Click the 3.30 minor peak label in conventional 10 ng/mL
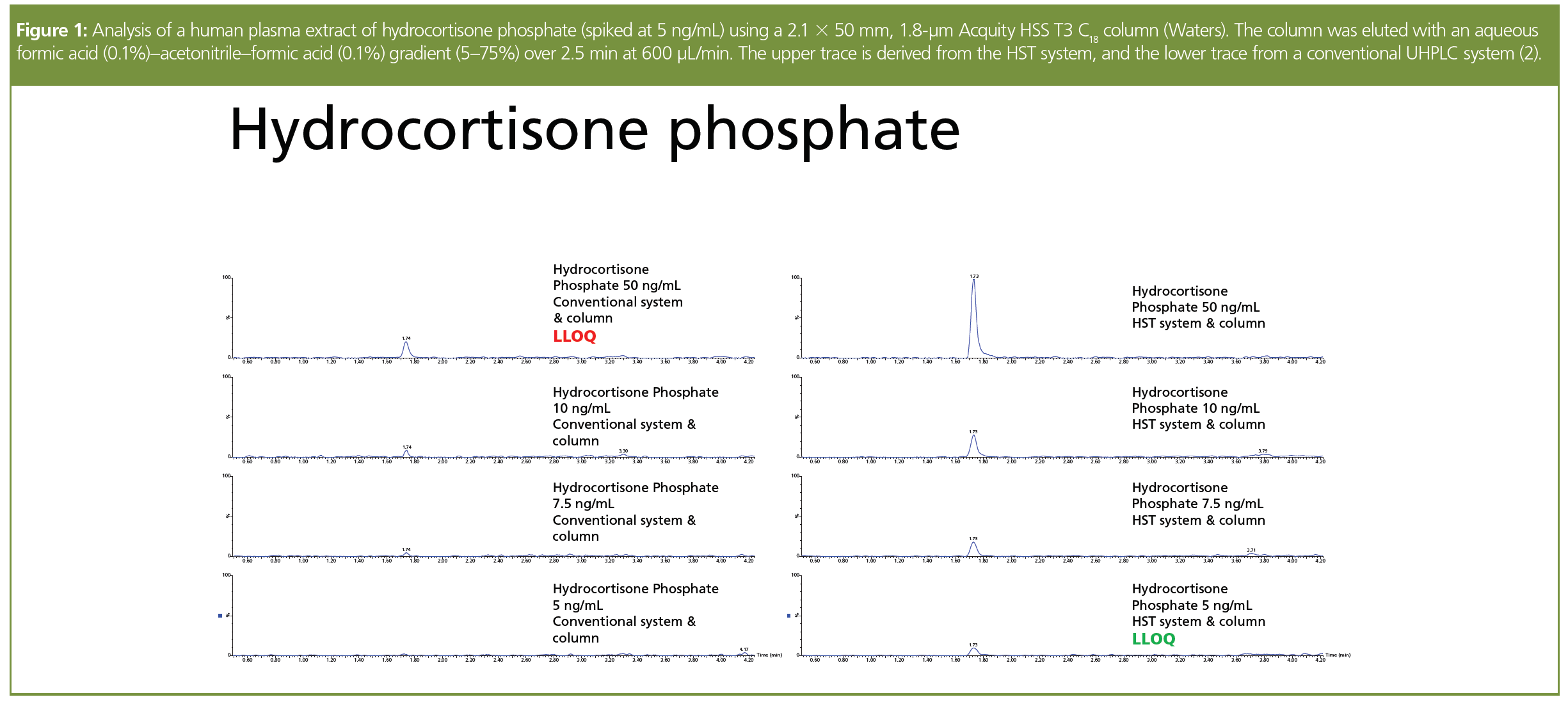The height and width of the screenshot is (704, 1568). pos(623,451)
